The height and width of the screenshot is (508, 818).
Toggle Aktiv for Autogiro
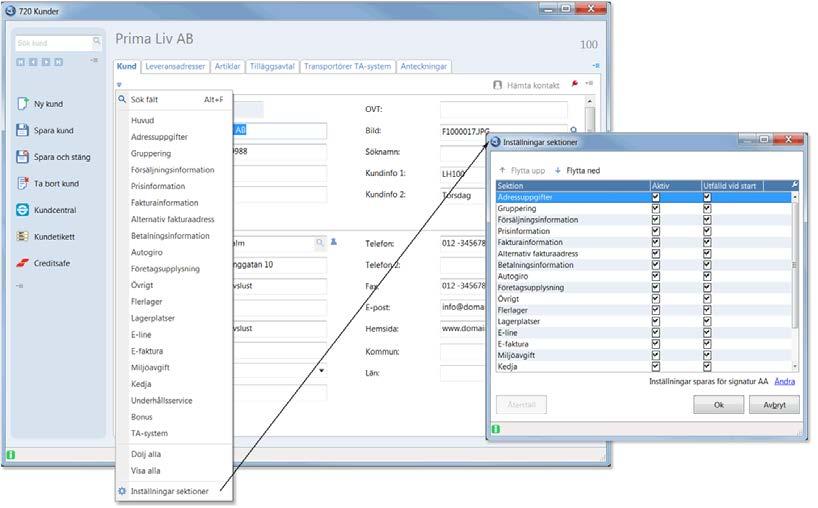click(x=656, y=276)
